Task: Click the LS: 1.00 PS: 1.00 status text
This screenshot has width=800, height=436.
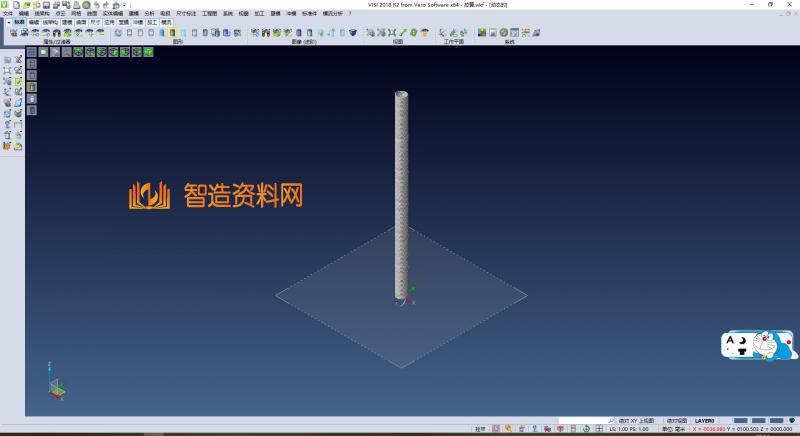Action: tap(629, 429)
